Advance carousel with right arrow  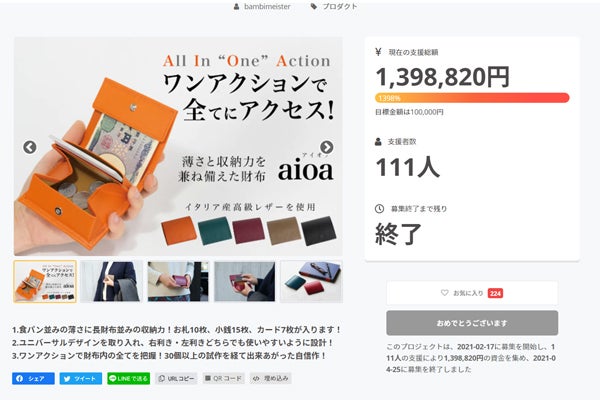pos(327,148)
